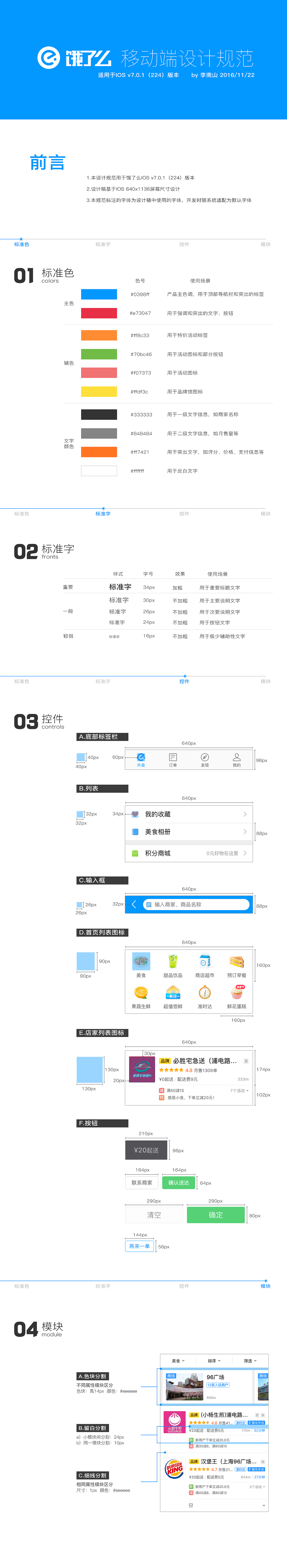Click the down chevron below the module mockup
The height and width of the screenshot is (1568, 287).
coord(264,1505)
